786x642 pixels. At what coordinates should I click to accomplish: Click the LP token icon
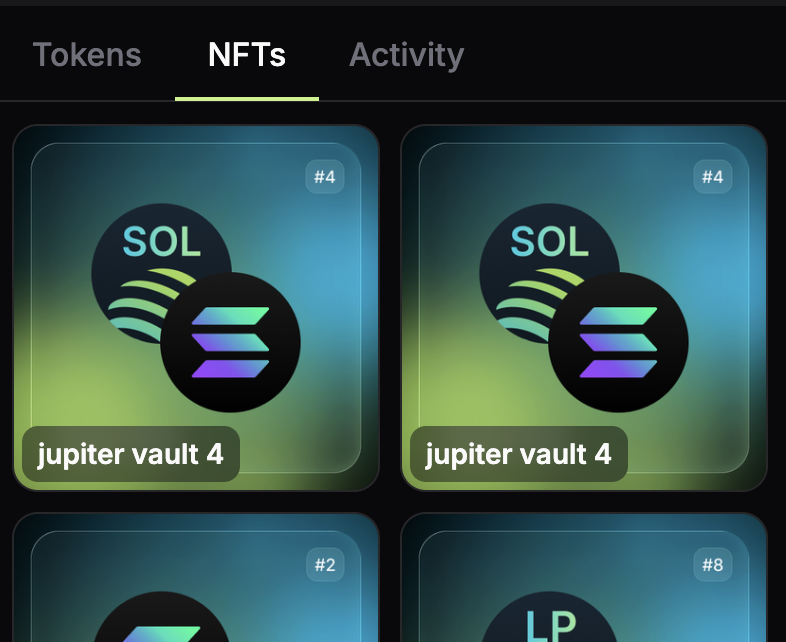pyautogui.click(x=550, y=622)
